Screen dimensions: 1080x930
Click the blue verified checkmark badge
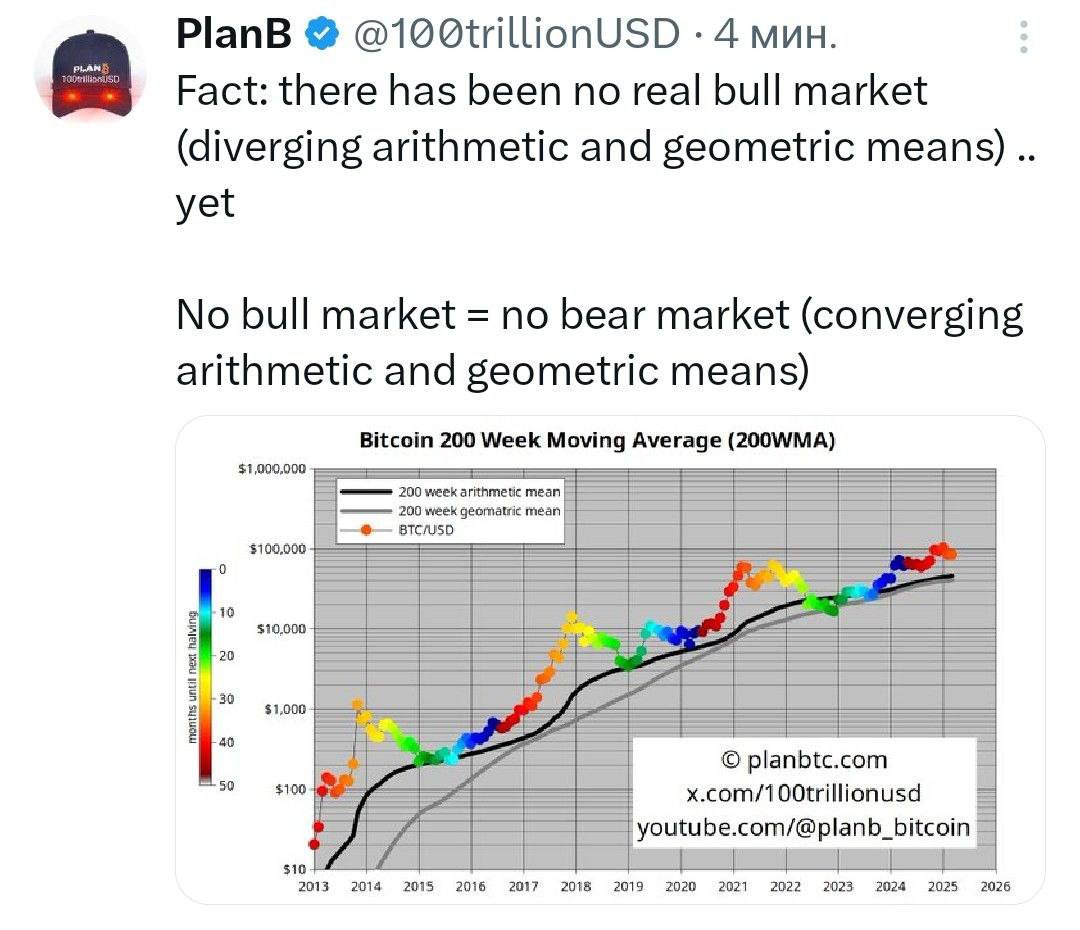pyautogui.click(x=322, y=33)
